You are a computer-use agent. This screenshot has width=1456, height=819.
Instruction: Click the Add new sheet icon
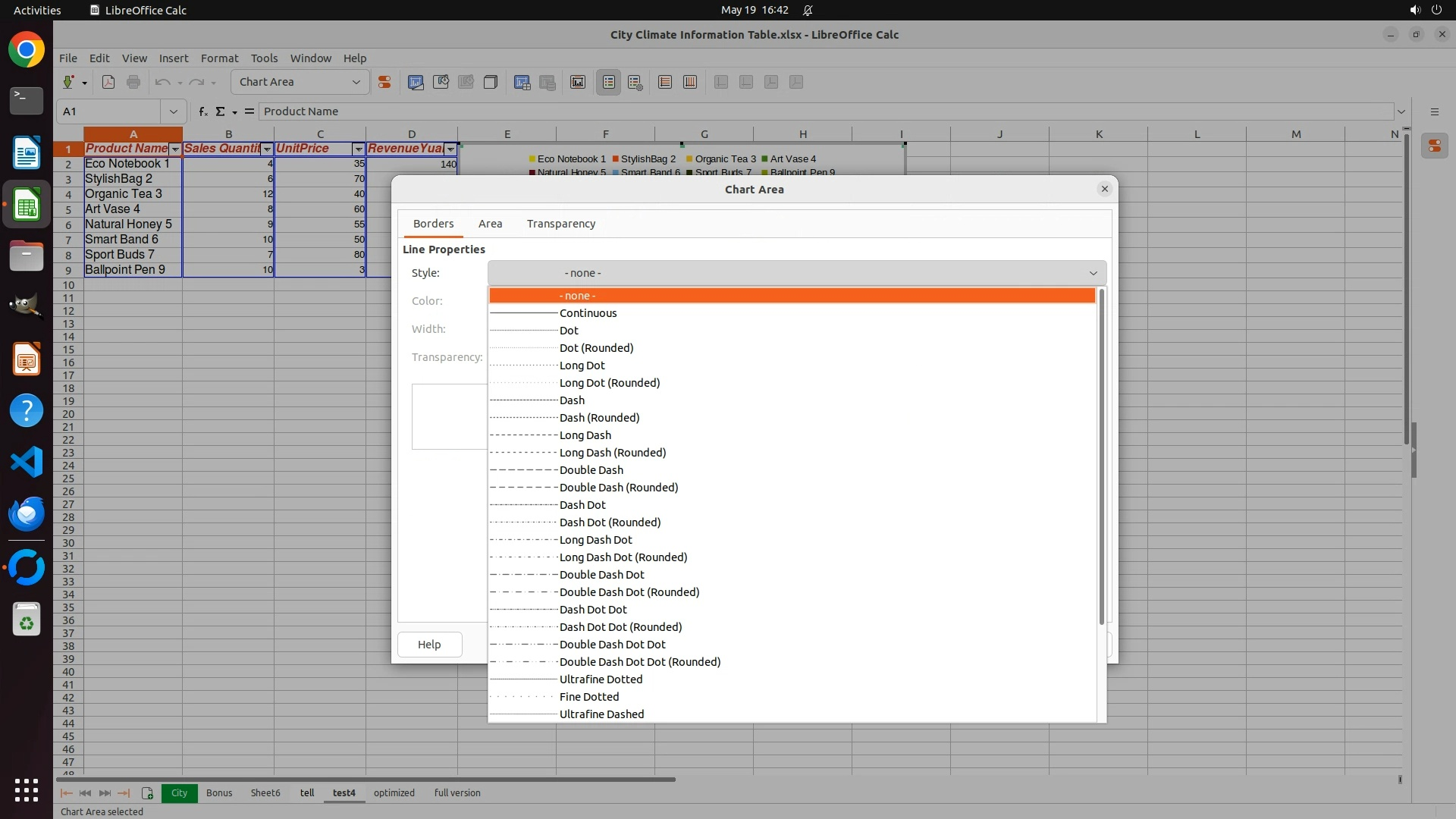tap(147, 793)
